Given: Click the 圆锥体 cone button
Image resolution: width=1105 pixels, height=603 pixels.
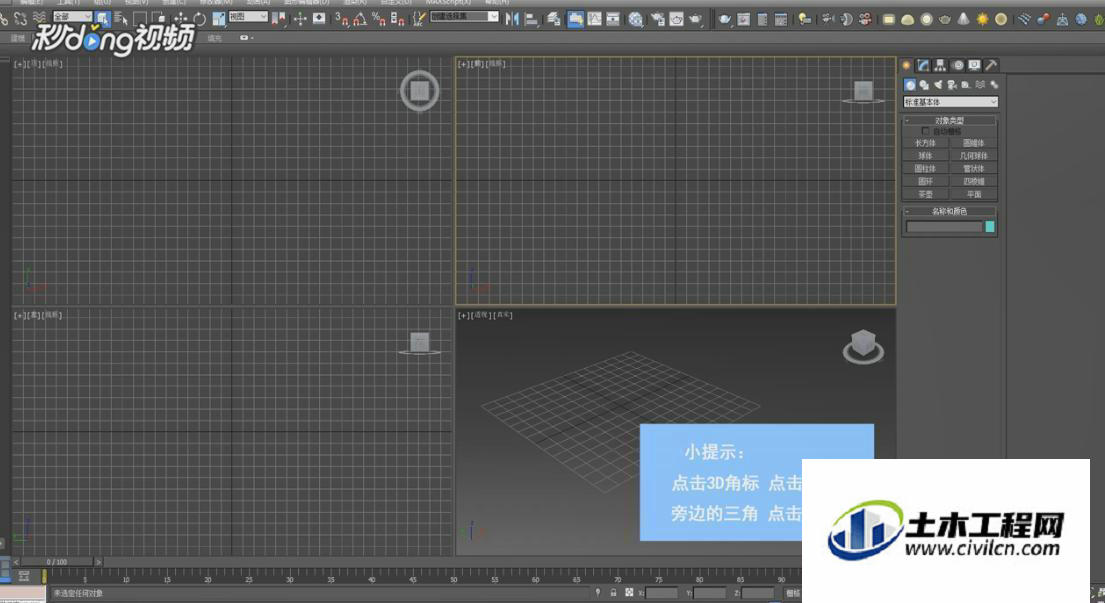Looking at the screenshot, I should tap(973, 143).
